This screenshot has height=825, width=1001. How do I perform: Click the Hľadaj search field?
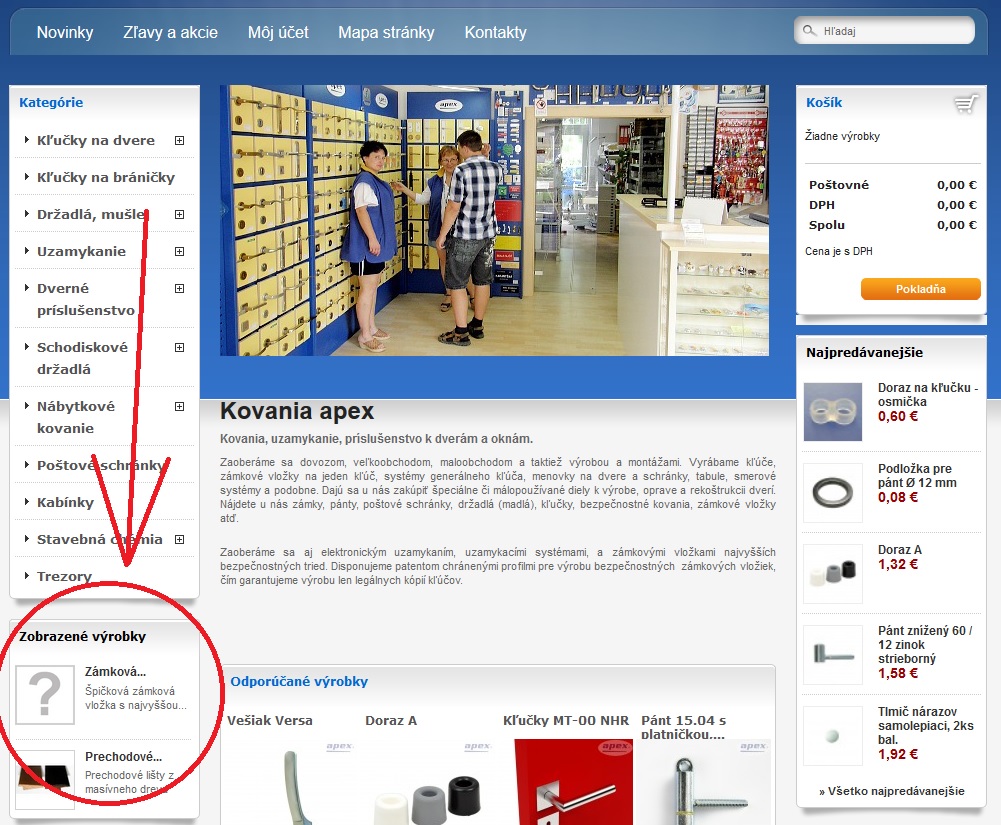(884, 31)
